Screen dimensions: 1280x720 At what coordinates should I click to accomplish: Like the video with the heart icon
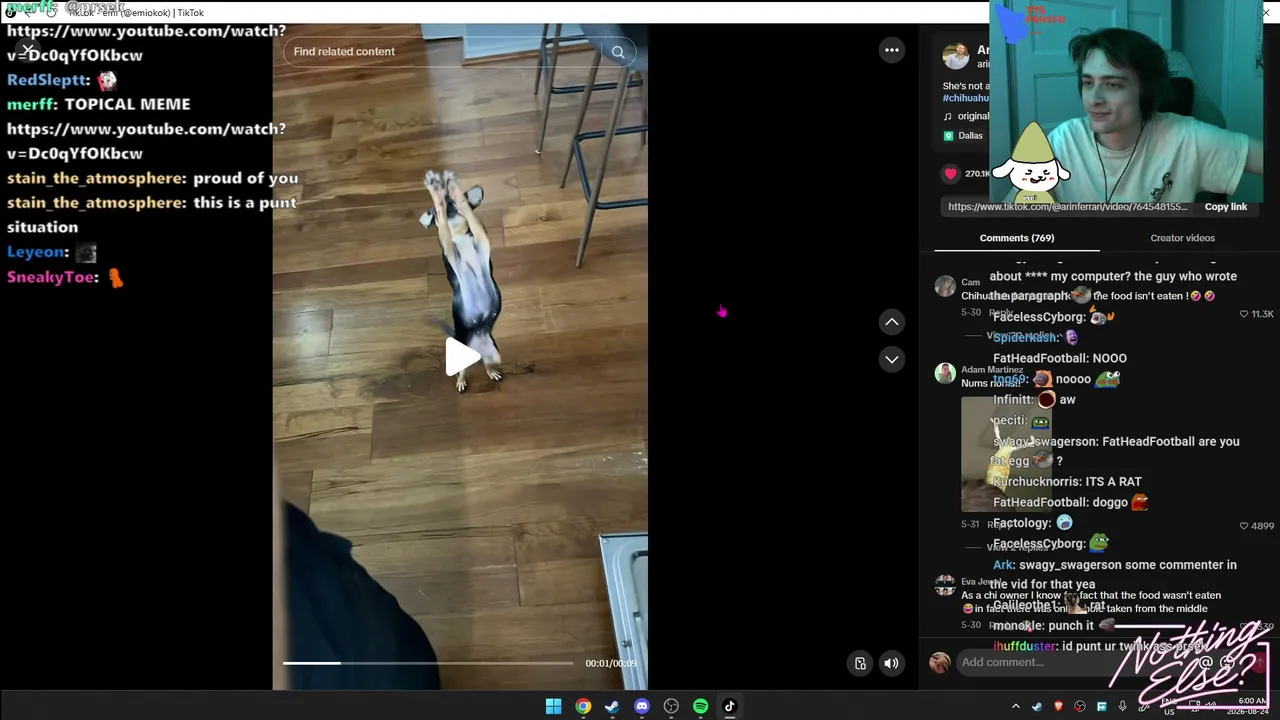tap(950, 173)
